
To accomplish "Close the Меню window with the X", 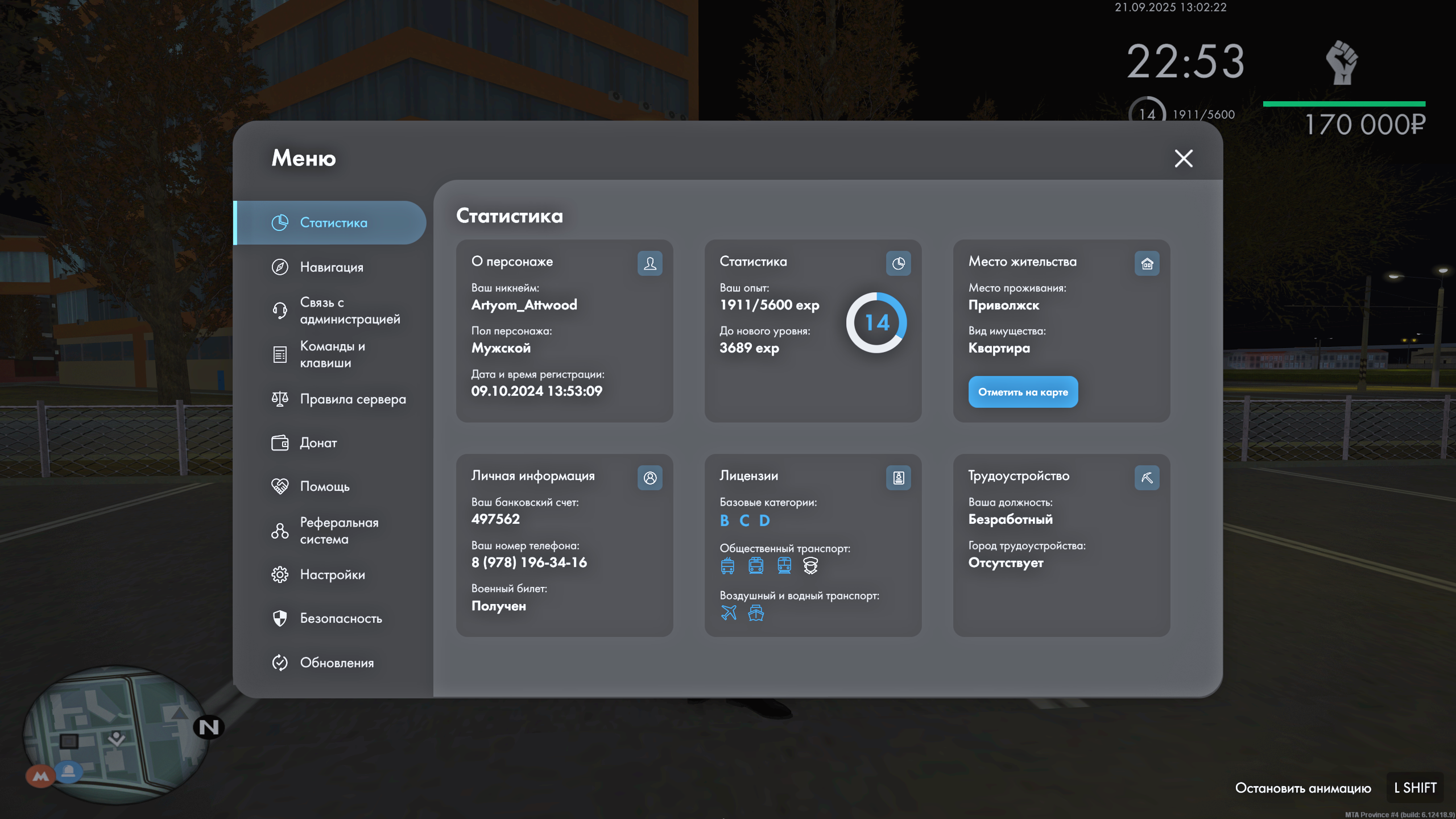I will pyautogui.click(x=1184, y=158).
